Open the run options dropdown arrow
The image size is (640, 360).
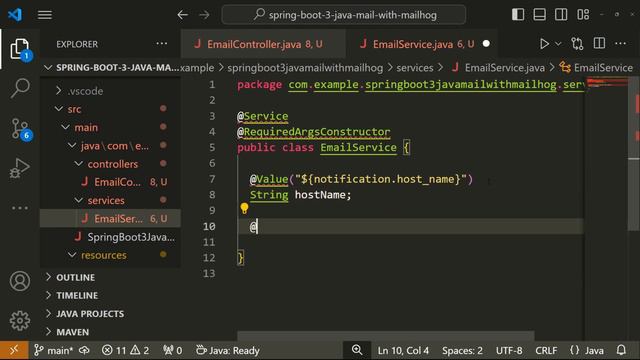pyautogui.click(x=558, y=44)
